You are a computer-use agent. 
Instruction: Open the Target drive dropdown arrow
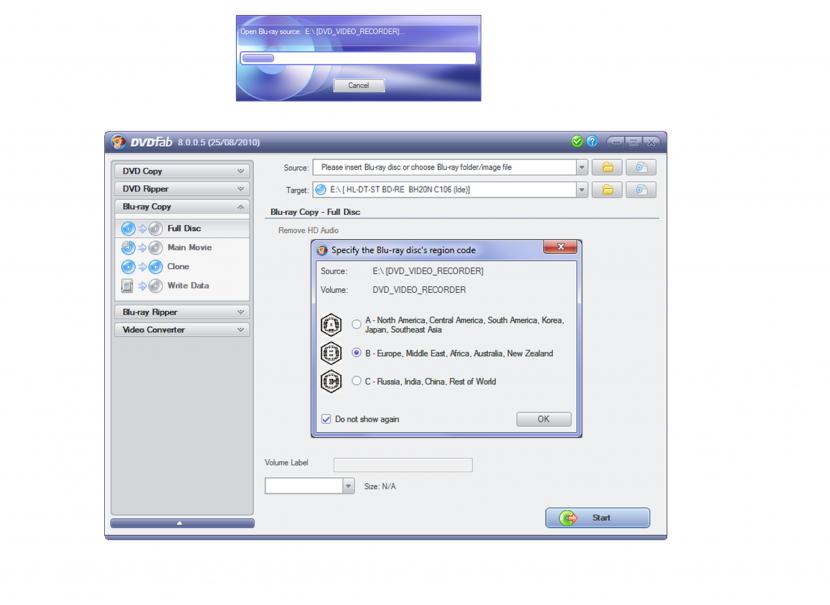(582, 189)
